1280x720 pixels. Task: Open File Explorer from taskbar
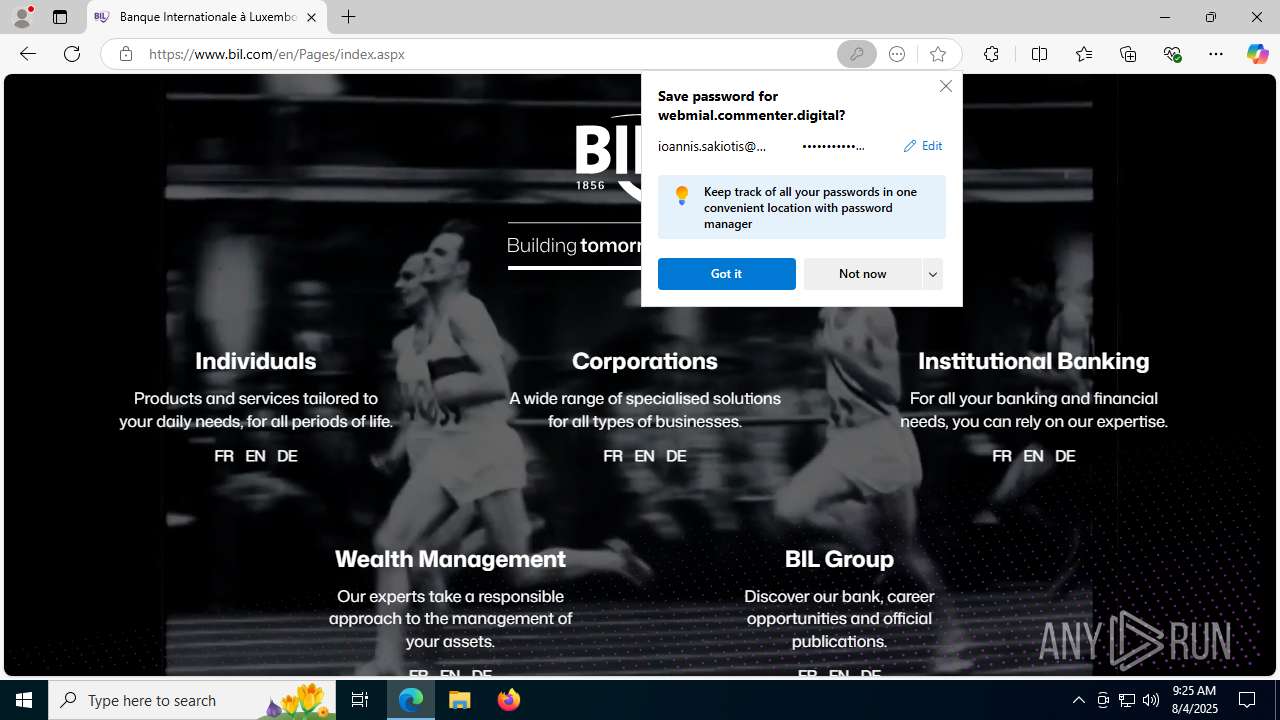(460, 700)
